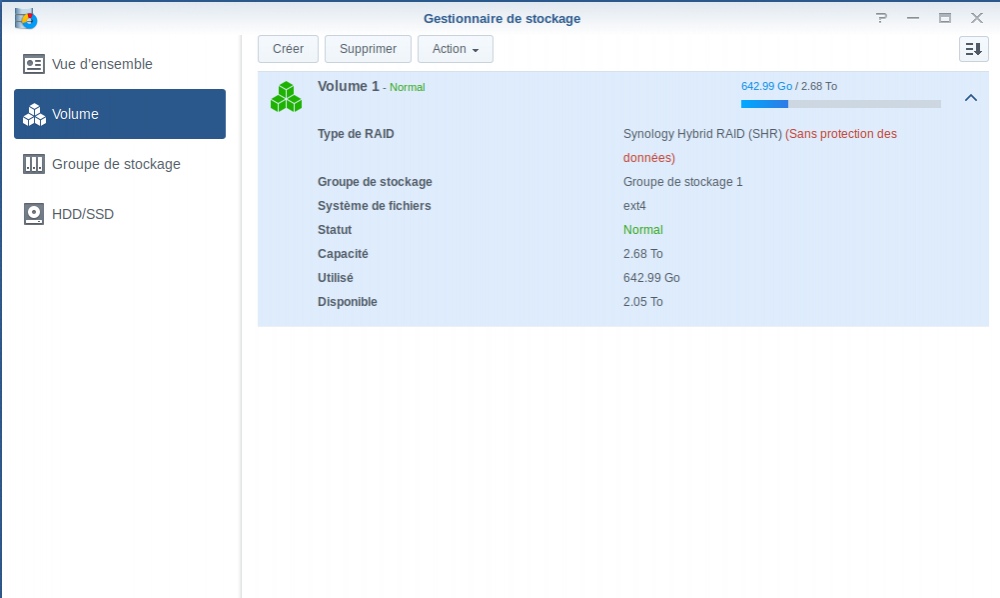Click the Groupe de stockage sidebar icon
The image size is (1000, 598).
click(x=34, y=164)
